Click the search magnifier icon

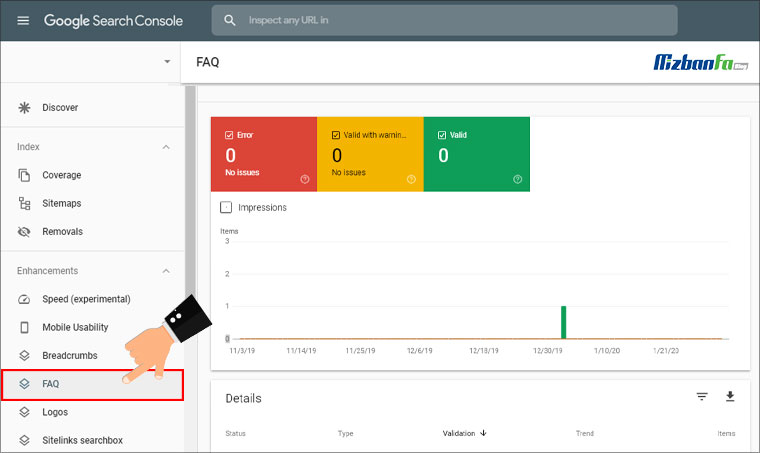click(230, 20)
